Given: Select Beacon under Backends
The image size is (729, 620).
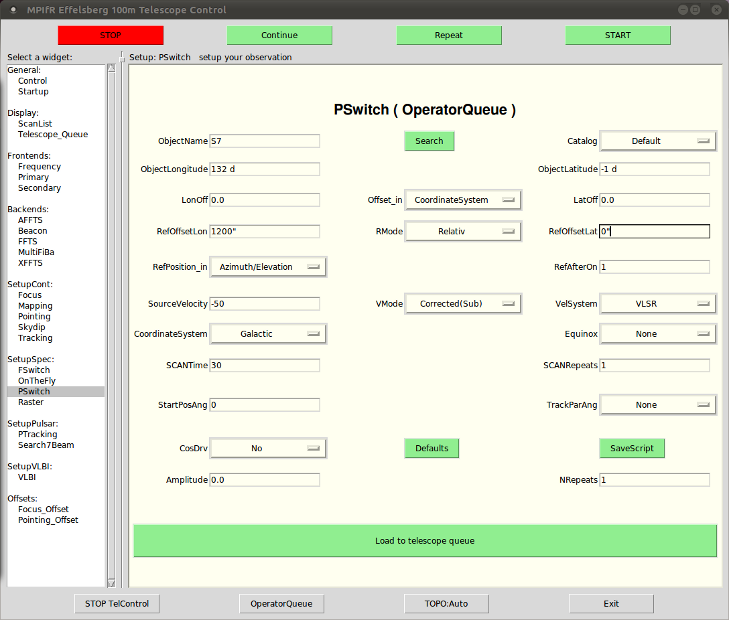Looking at the screenshot, I should [x=33, y=231].
